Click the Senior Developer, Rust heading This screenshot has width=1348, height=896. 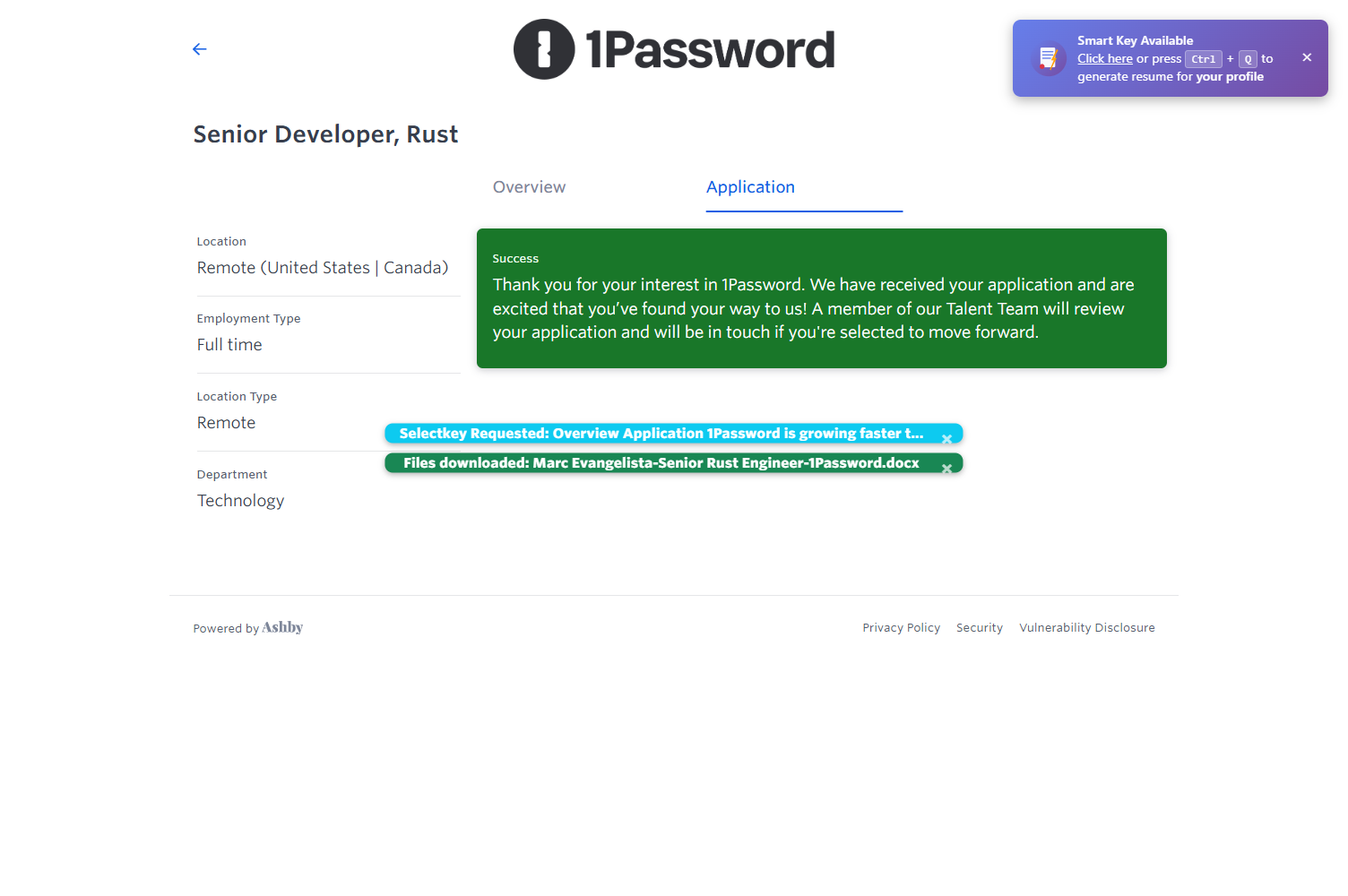pos(325,134)
